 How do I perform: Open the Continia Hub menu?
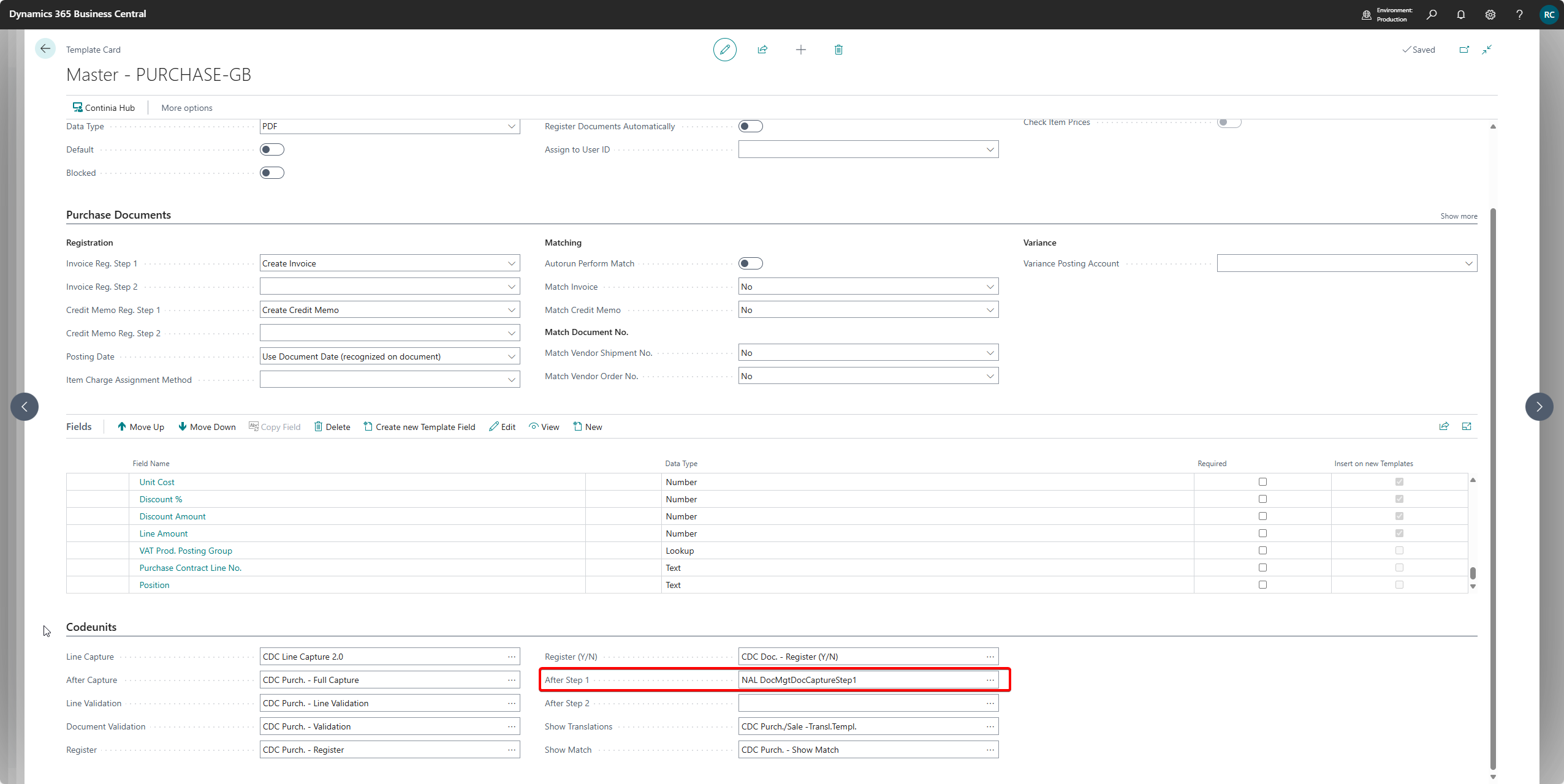104,108
